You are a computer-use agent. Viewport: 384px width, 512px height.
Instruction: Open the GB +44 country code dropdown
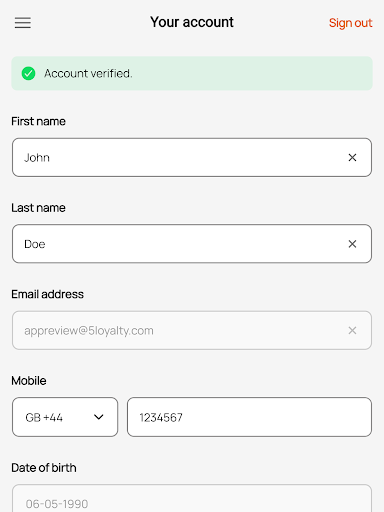tap(65, 417)
